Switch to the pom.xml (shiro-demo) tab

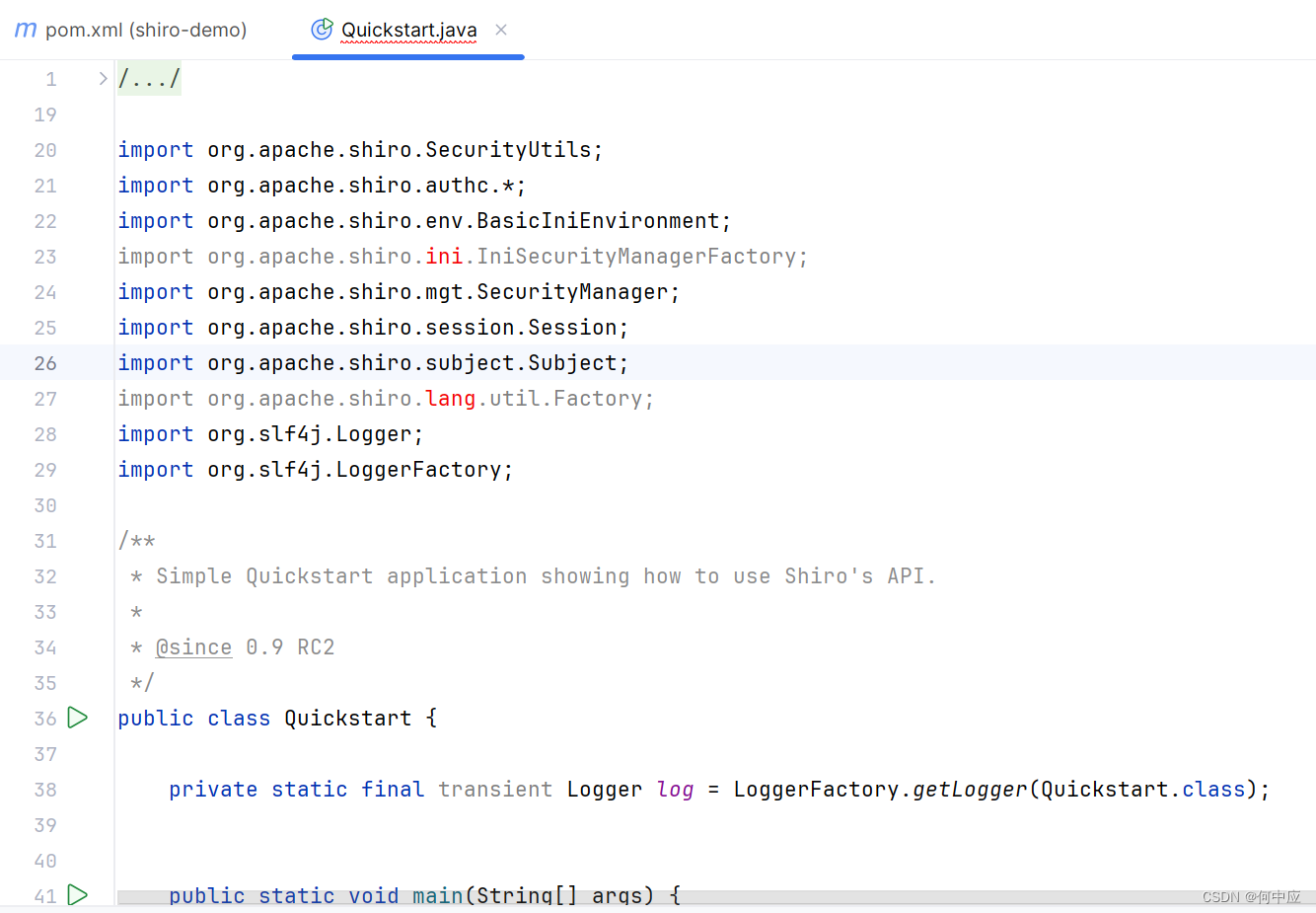point(131,30)
